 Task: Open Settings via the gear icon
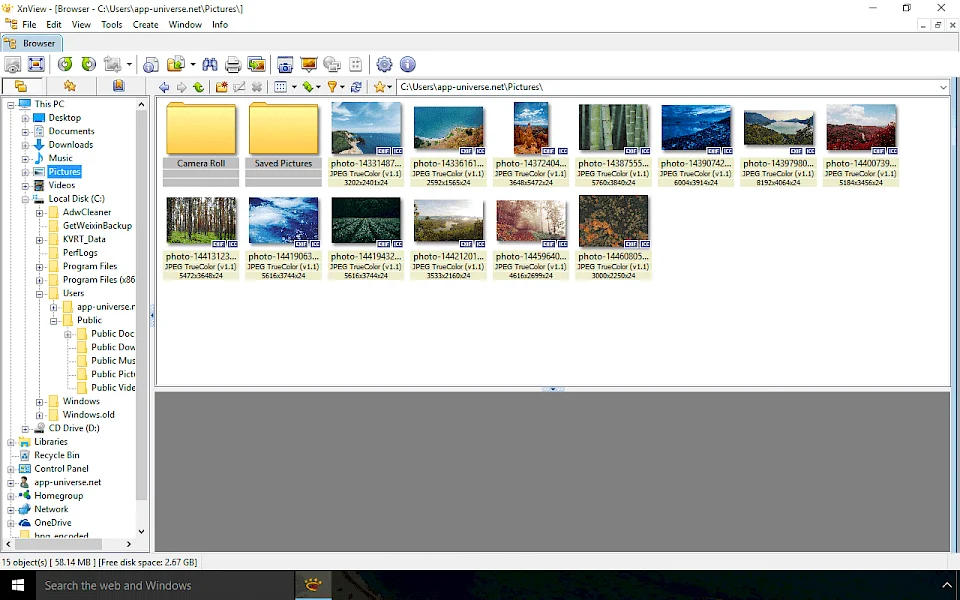coord(384,65)
